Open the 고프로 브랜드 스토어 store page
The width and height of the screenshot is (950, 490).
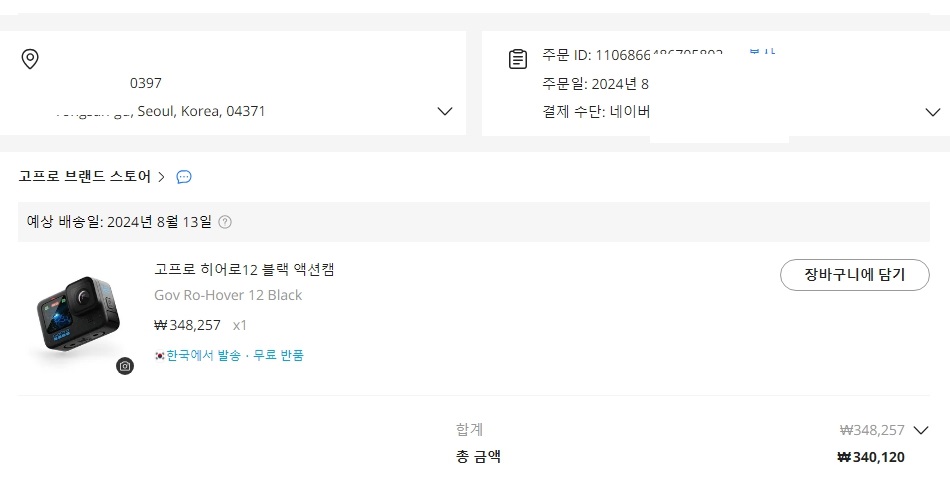click(x=84, y=176)
